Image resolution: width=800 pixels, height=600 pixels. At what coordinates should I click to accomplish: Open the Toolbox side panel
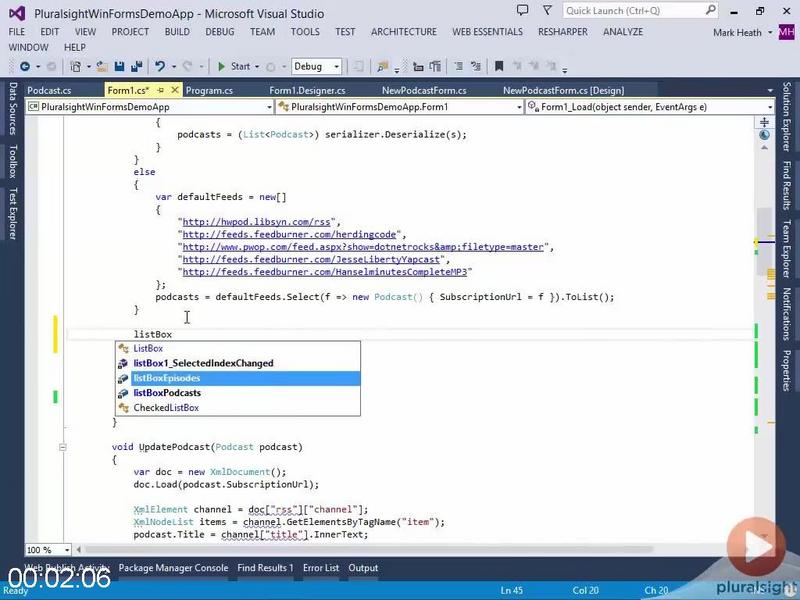[13, 161]
